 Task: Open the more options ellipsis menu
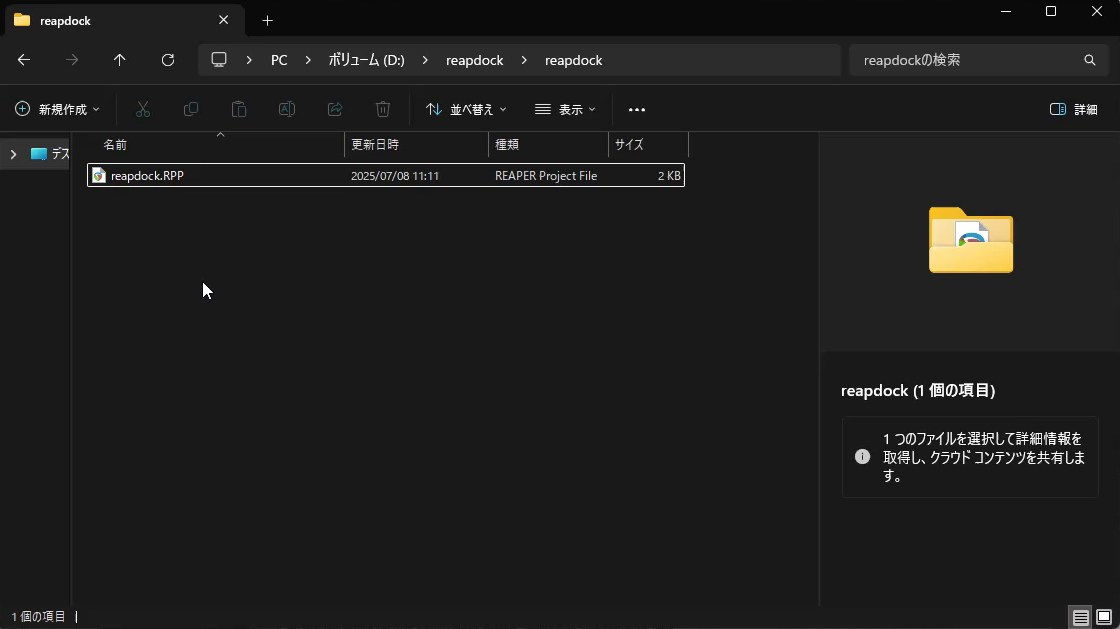(636, 109)
